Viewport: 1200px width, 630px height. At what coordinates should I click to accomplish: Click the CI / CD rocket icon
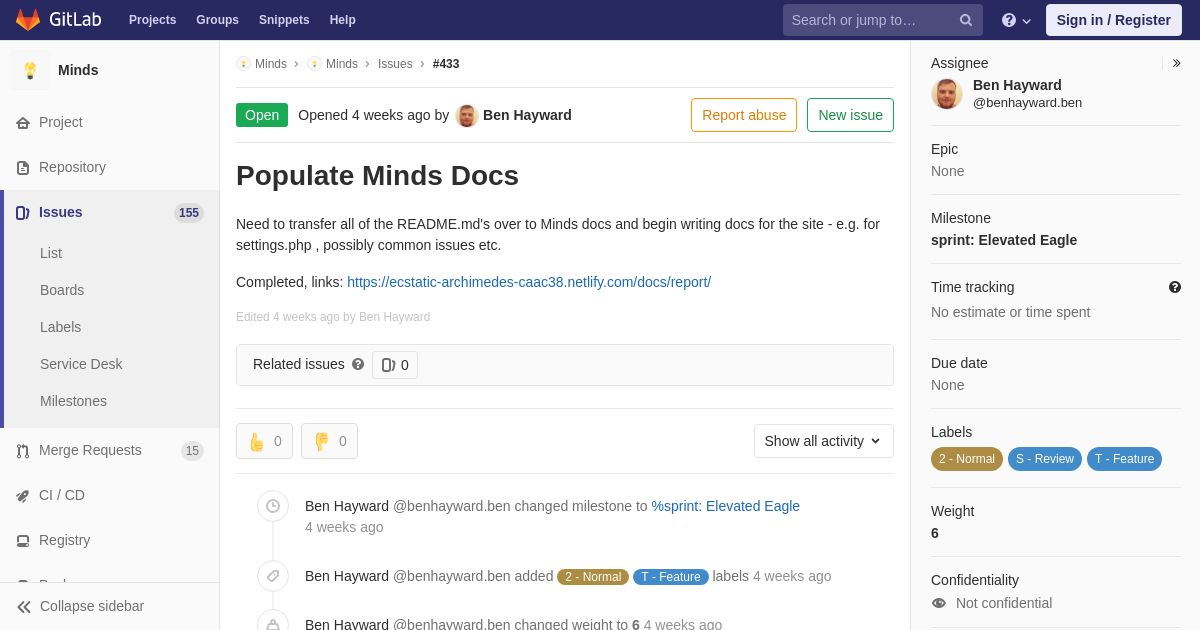[x=23, y=496]
